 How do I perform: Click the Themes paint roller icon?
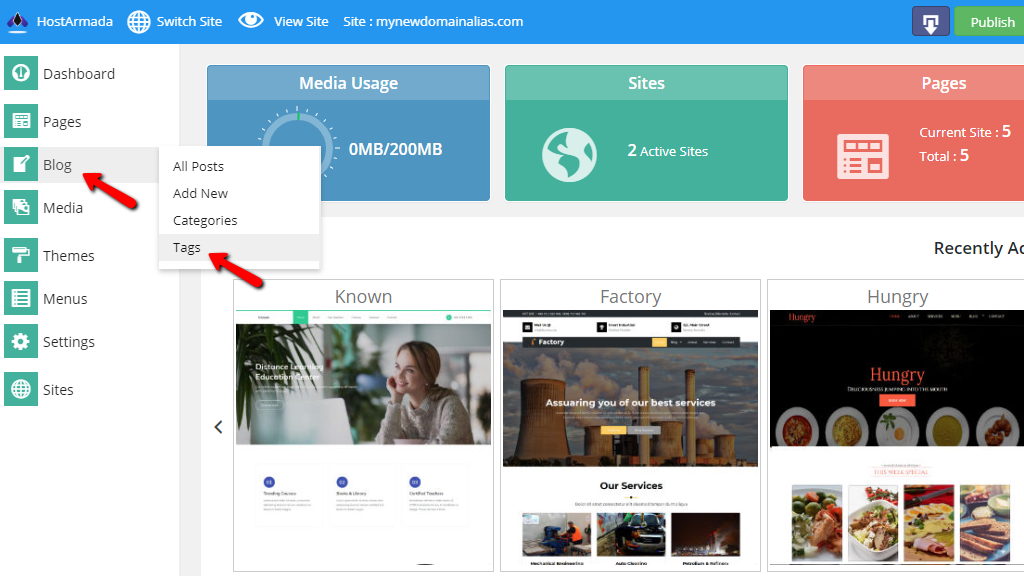21,255
